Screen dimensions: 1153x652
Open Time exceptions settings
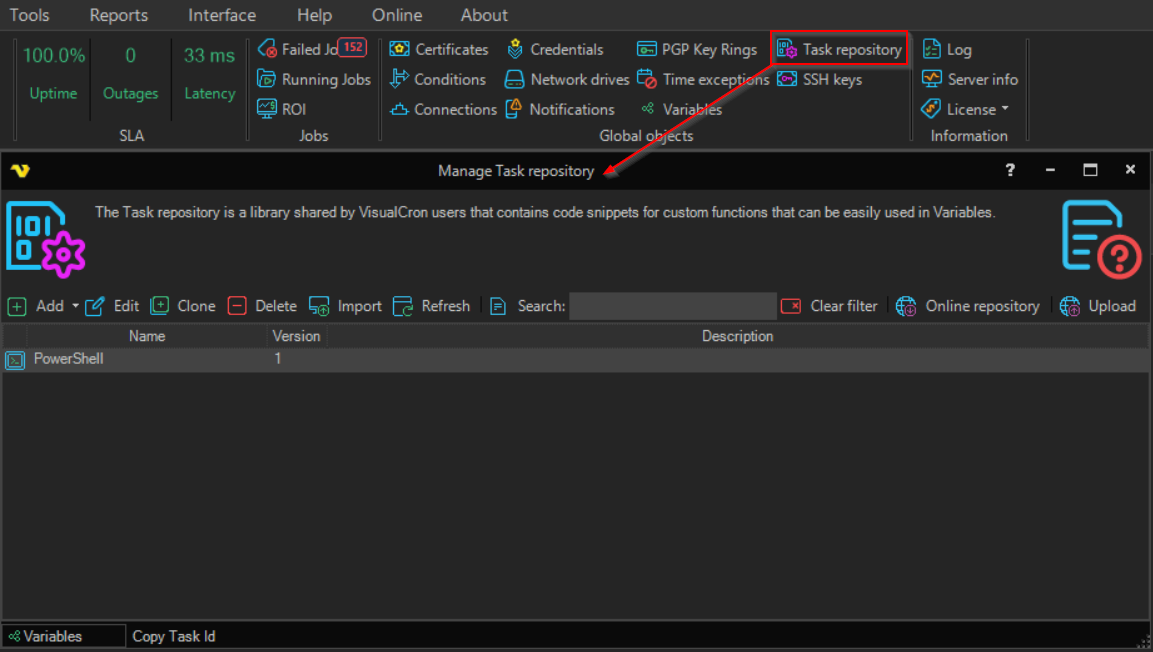[703, 79]
